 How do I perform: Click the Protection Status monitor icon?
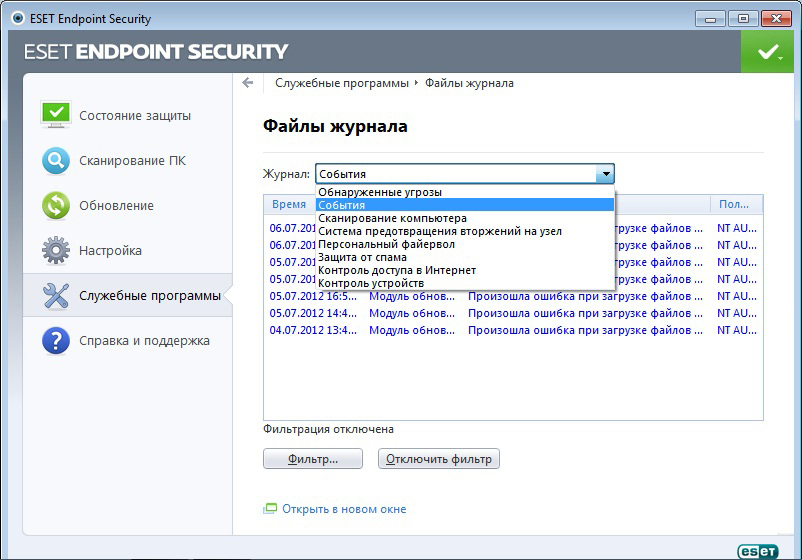coord(55,114)
